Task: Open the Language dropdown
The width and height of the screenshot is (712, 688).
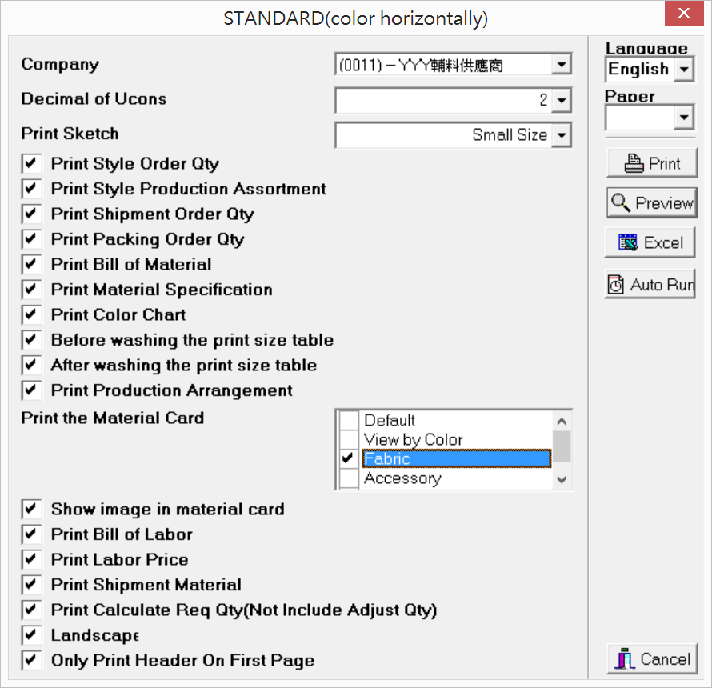Action: (x=684, y=69)
